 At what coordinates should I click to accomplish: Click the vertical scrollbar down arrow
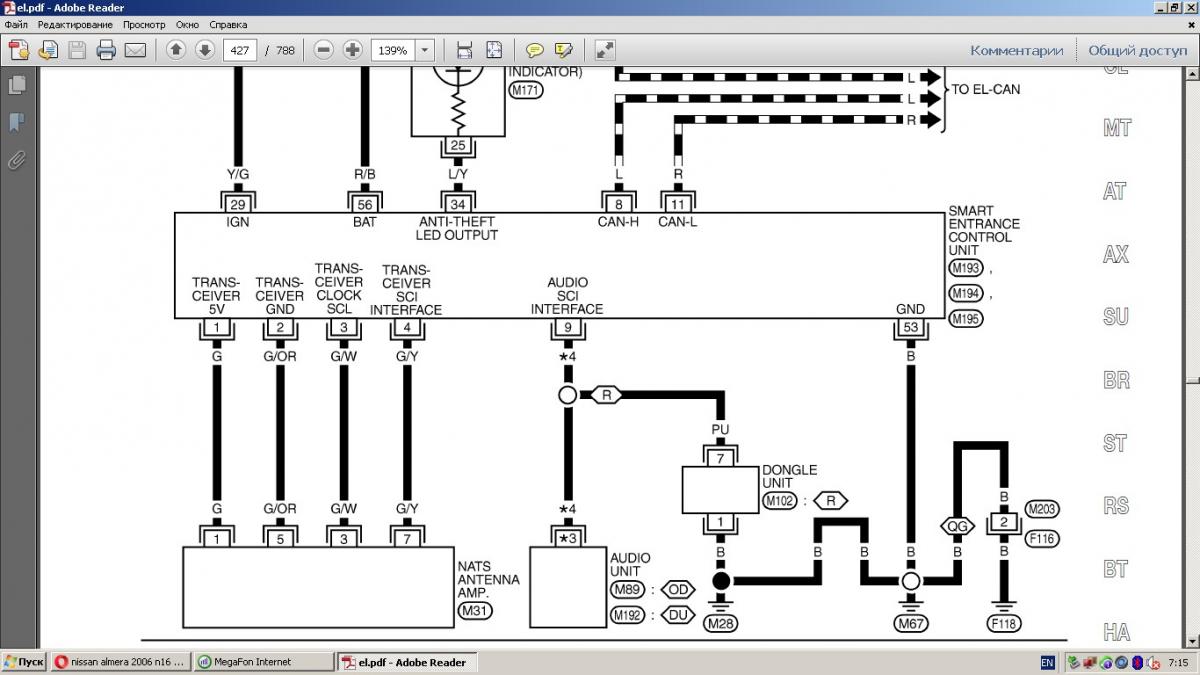(x=1192, y=642)
